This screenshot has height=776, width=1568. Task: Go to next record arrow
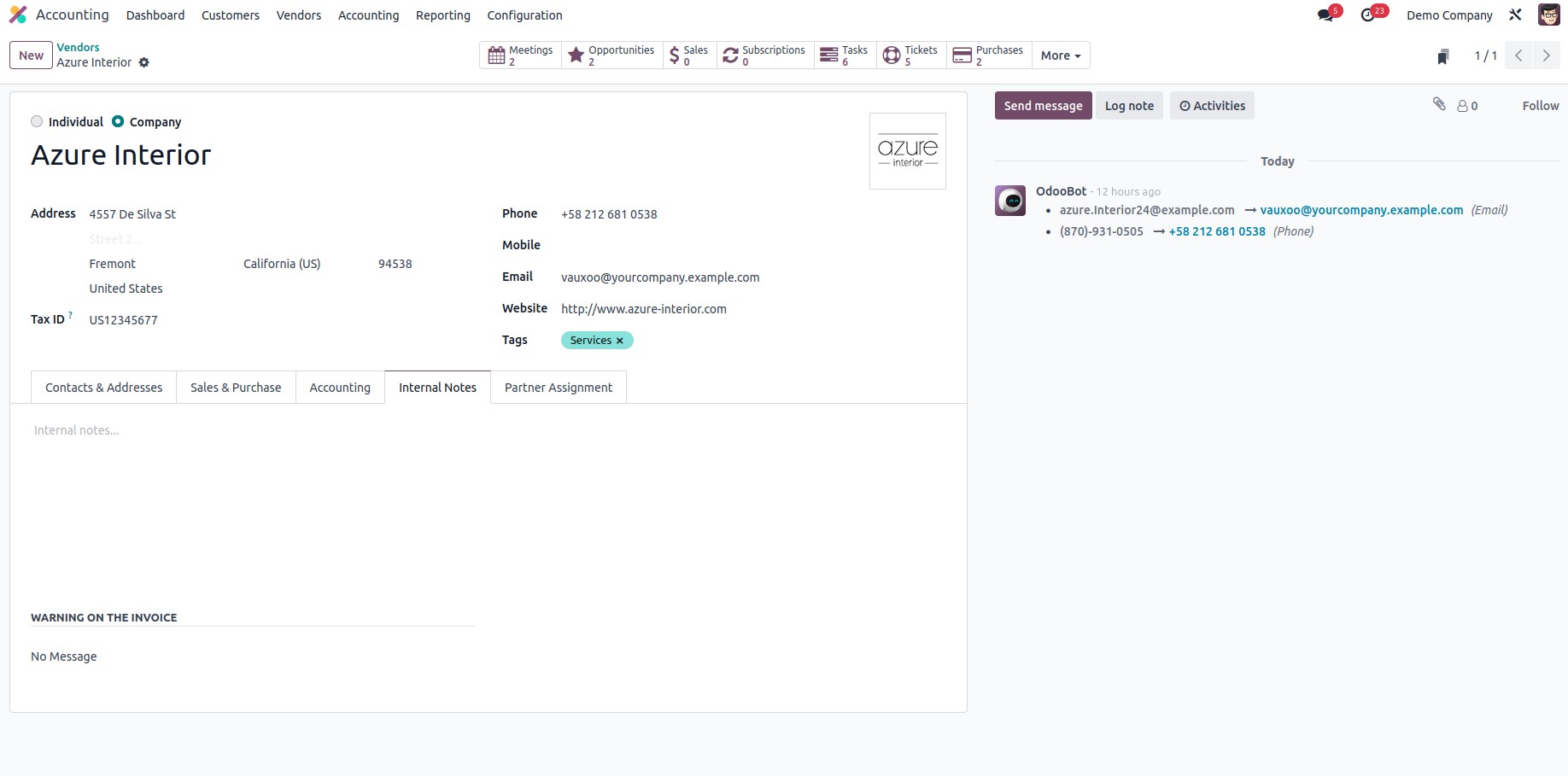click(x=1546, y=55)
